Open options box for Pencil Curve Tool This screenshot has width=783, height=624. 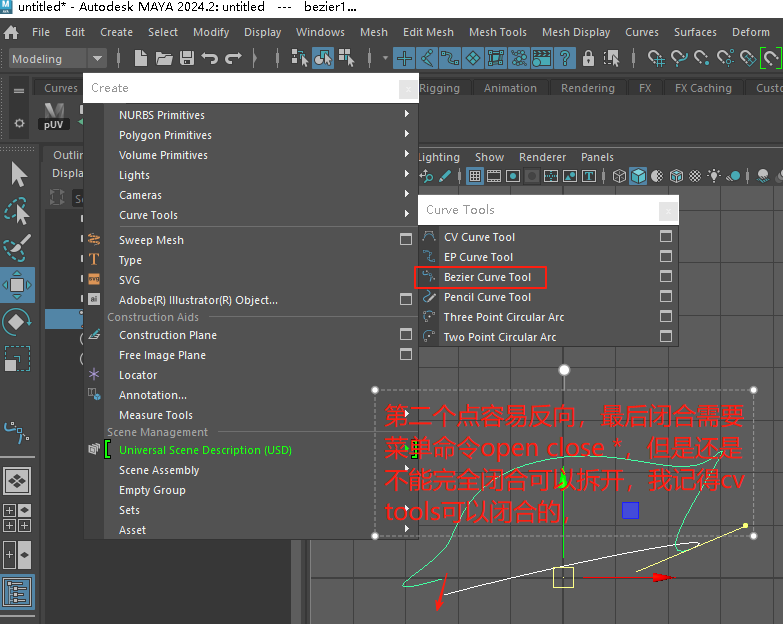point(666,296)
